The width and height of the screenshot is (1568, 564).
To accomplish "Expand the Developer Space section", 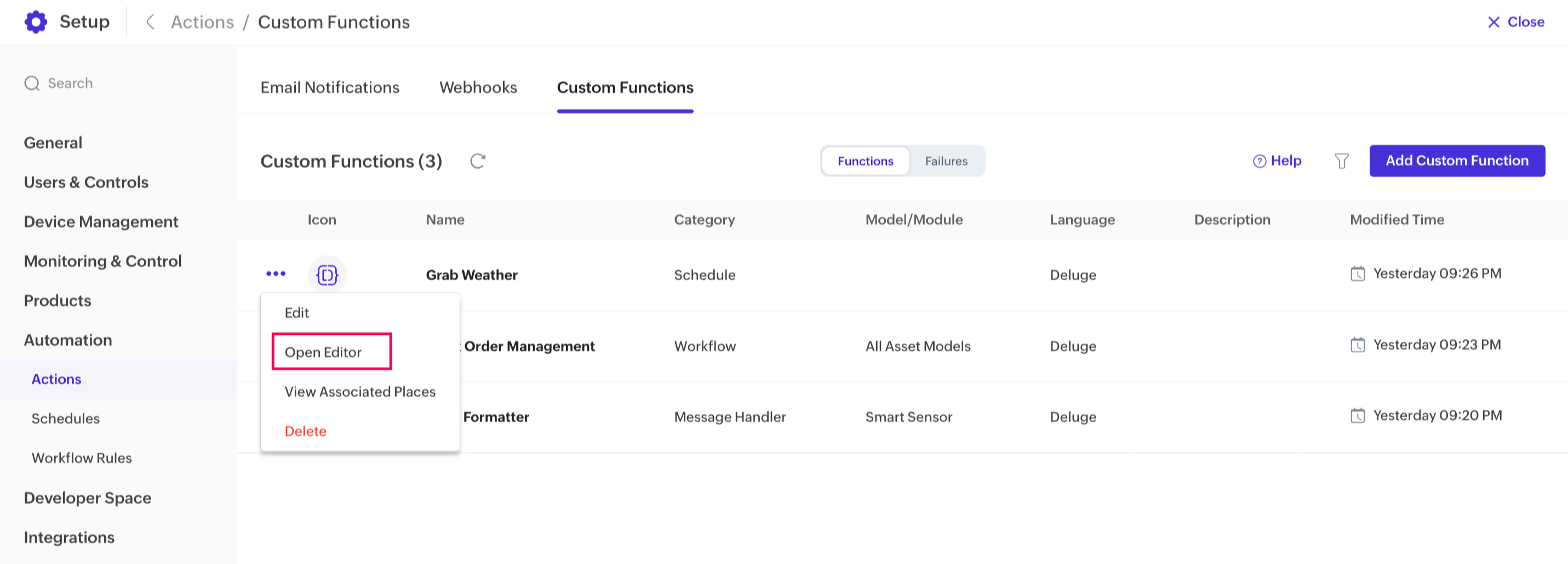I will pos(87,498).
